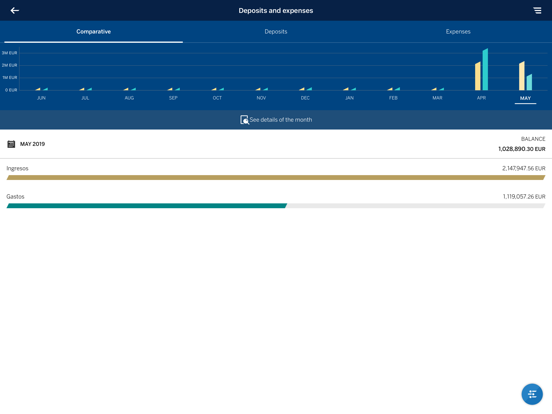
Task: Select the SEP month on the chart
Action: point(173,98)
